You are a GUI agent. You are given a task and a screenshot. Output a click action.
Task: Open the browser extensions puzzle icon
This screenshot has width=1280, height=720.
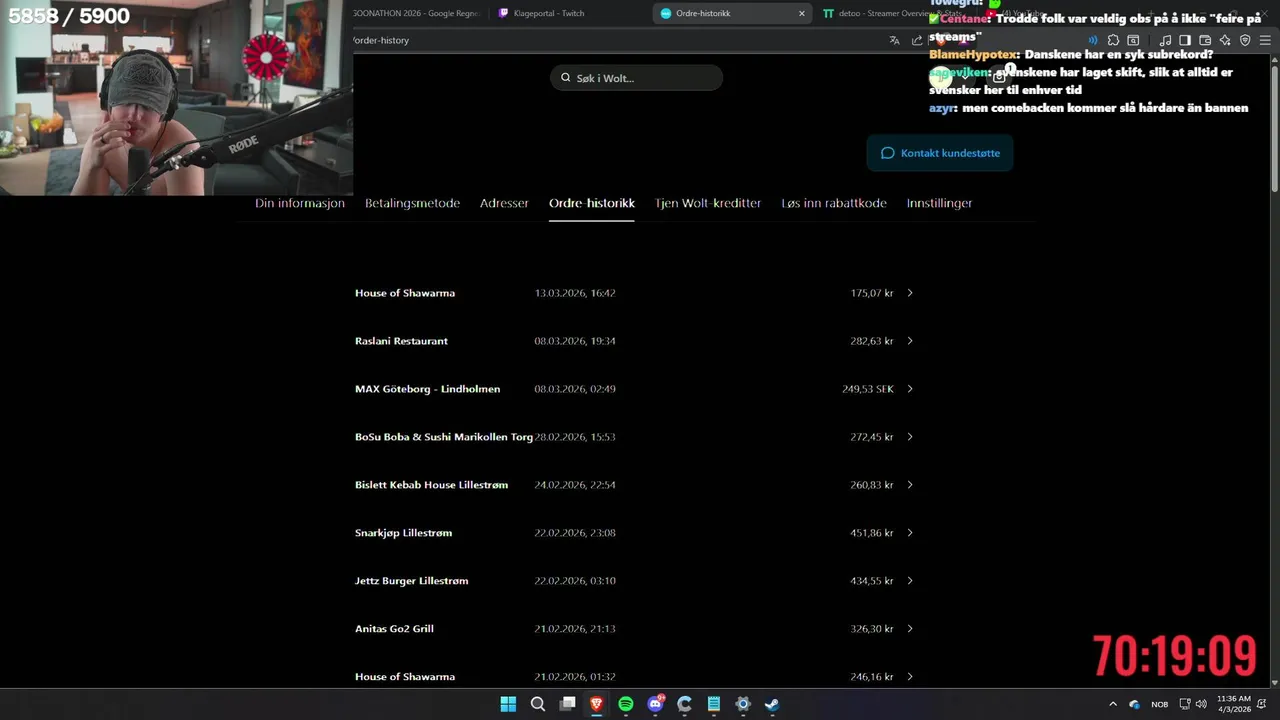point(1113,40)
